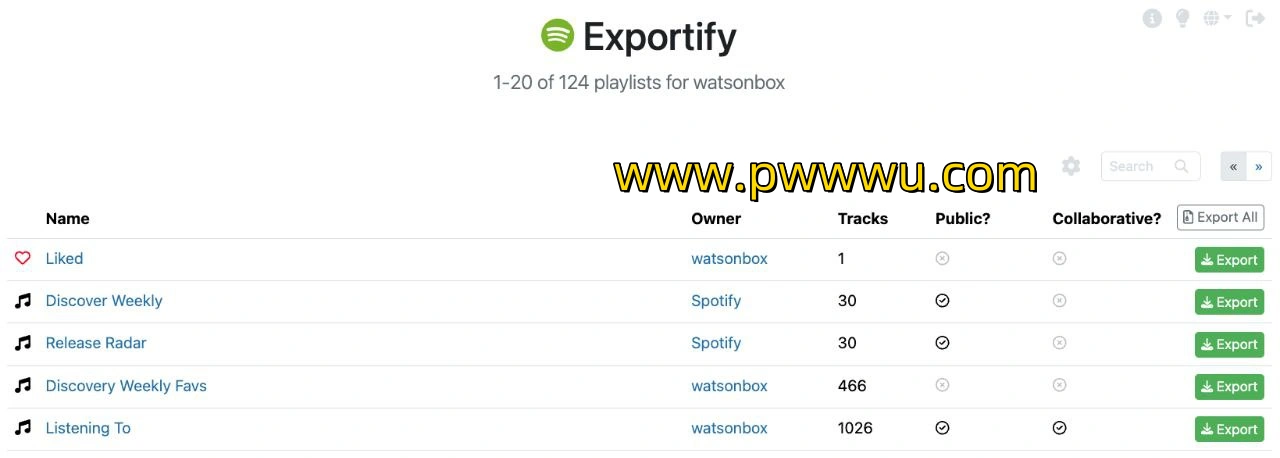Export the Liked playlist
Image resolution: width=1280 pixels, height=458 pixels.
pyautogui.click(x=1229, y=260)
